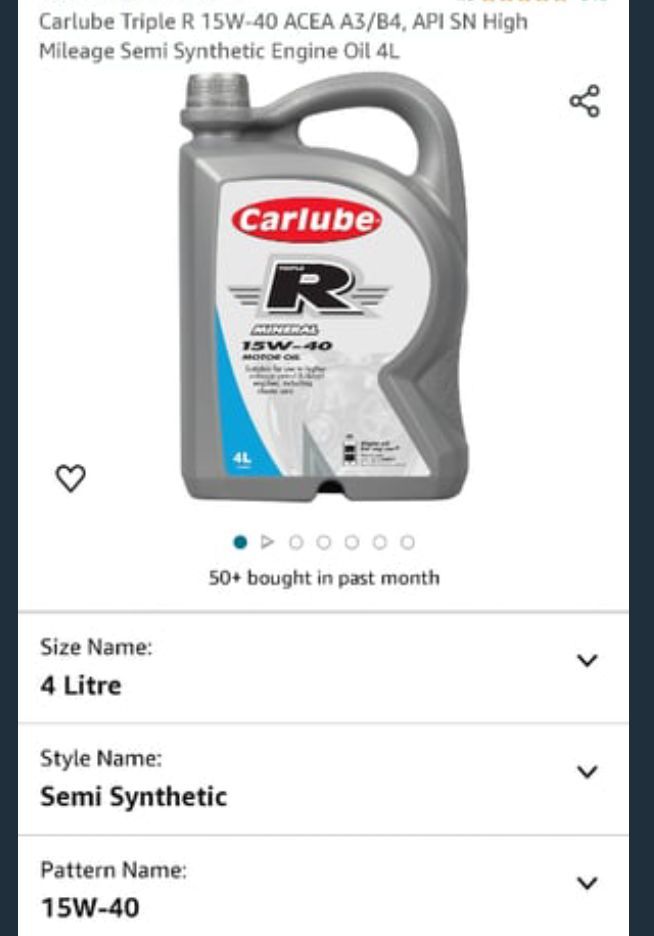
Task: Select the sixth carousel image dot
Action: 380,542
